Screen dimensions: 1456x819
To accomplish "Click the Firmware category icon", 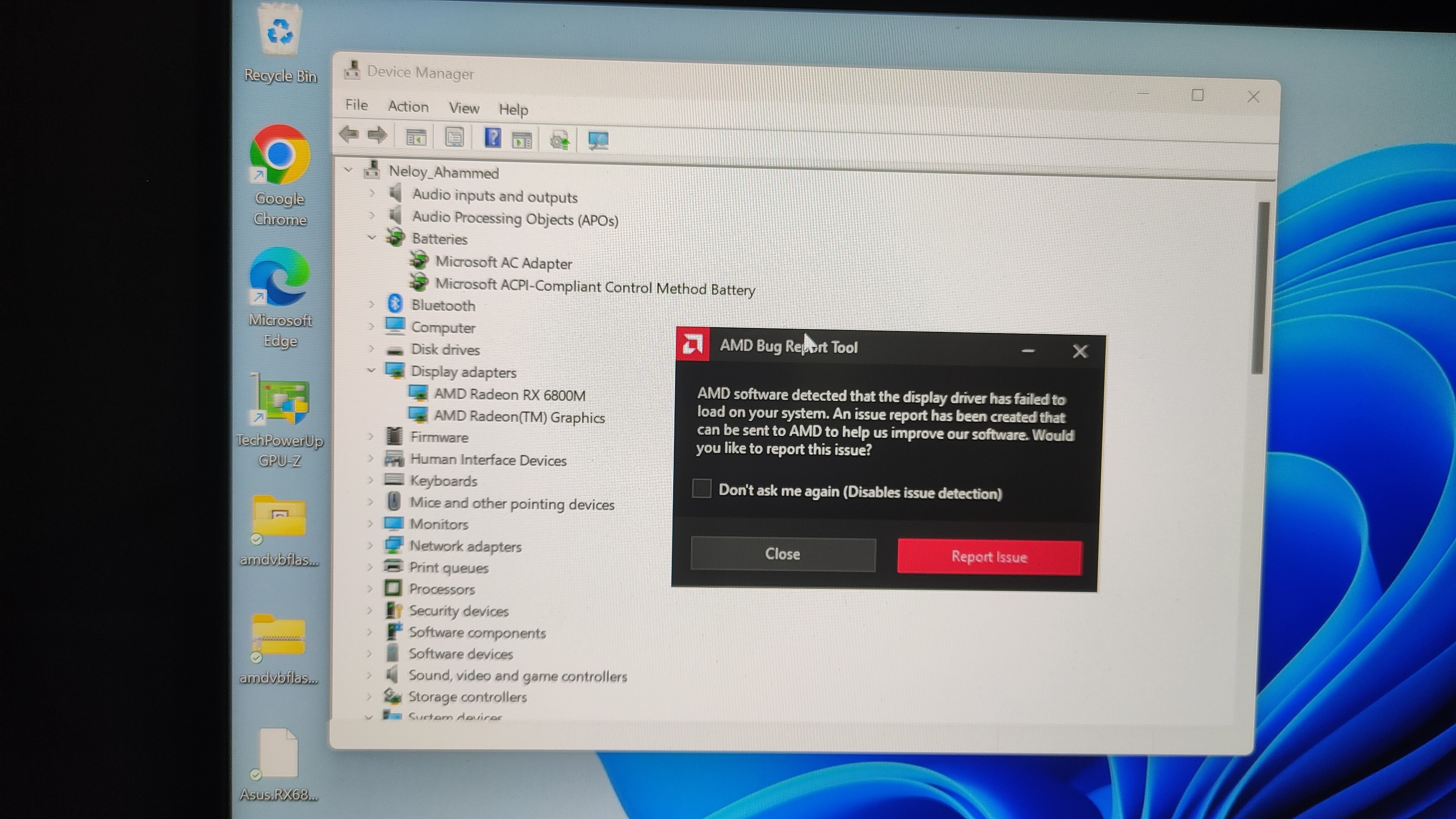I will click(x=394, y=436).
